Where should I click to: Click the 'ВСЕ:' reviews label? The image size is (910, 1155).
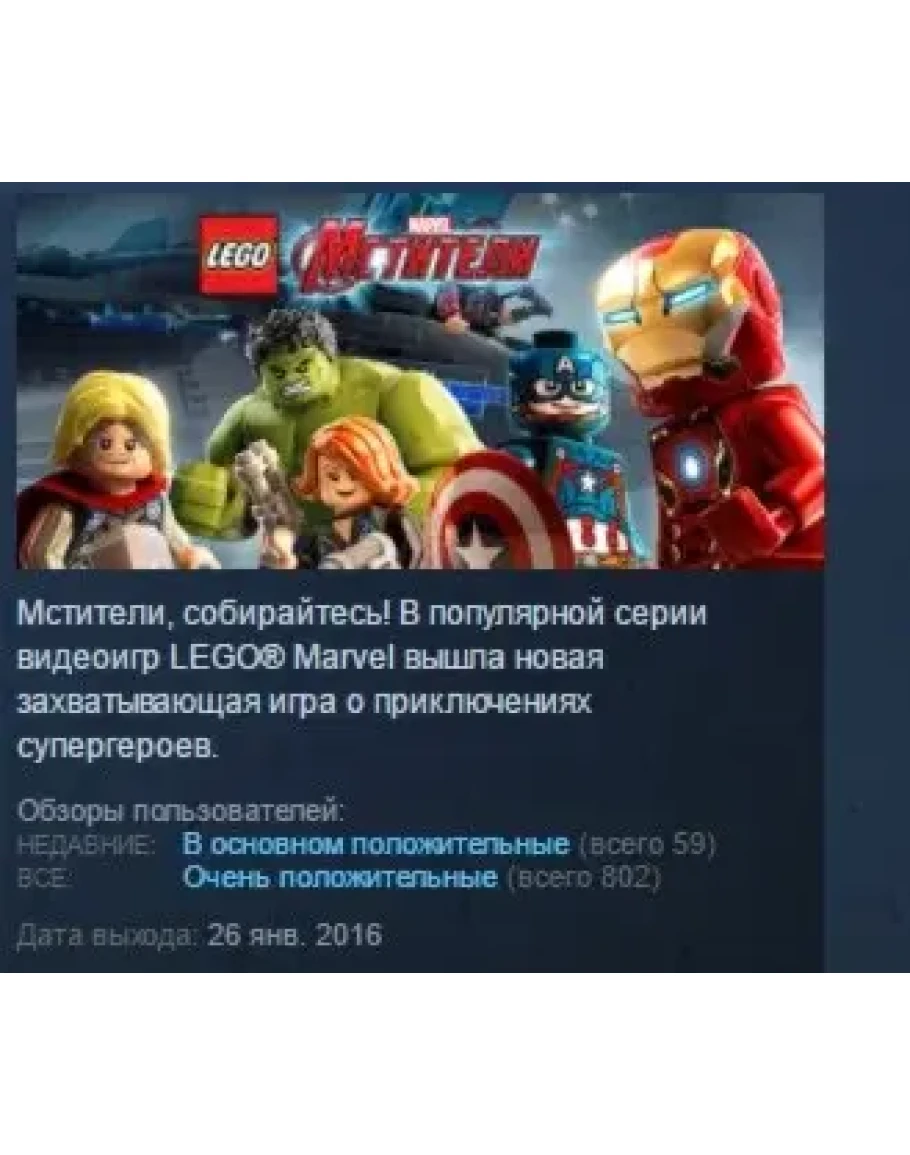43,879
